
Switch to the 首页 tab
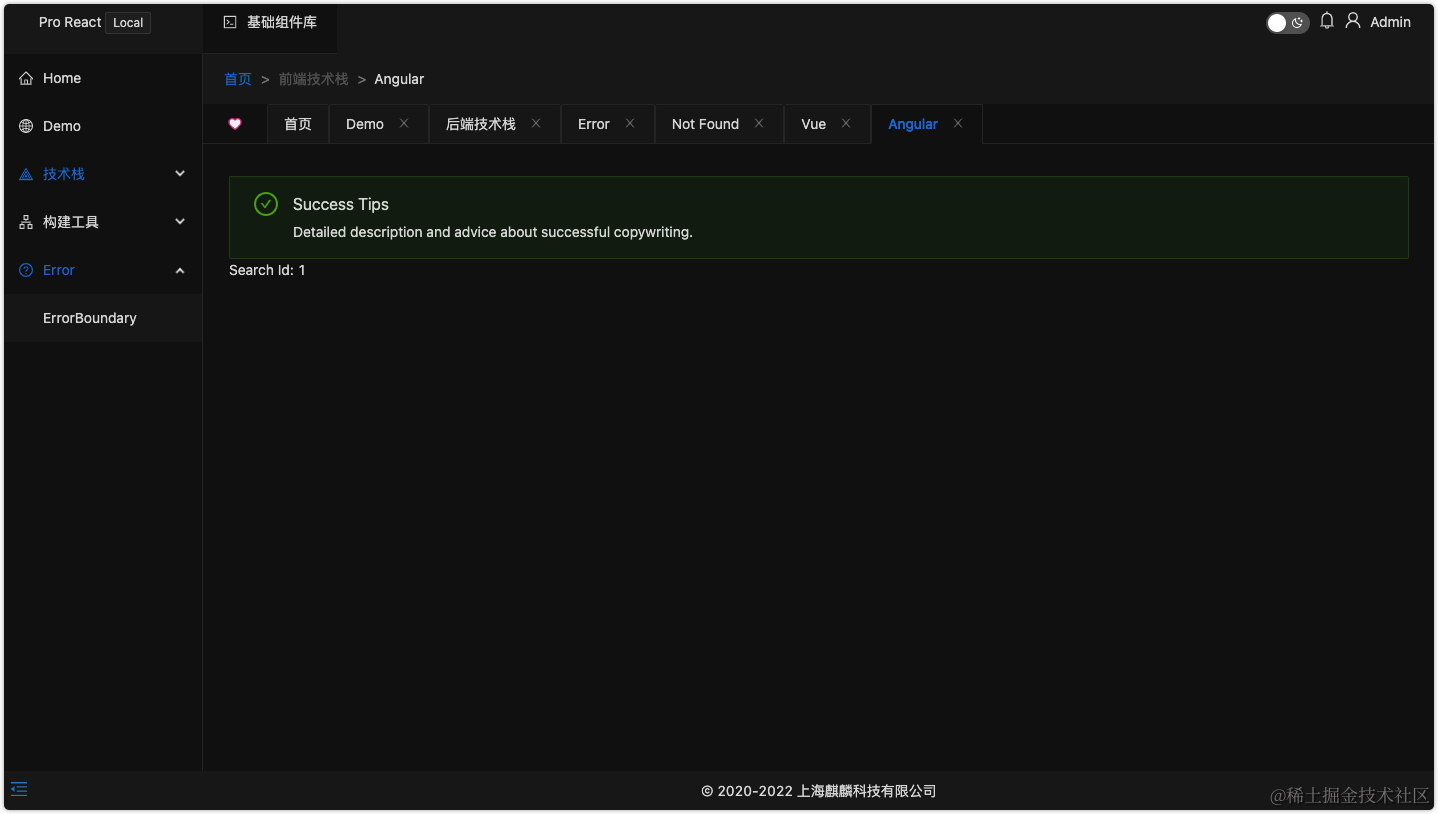[x=298, y=124]
